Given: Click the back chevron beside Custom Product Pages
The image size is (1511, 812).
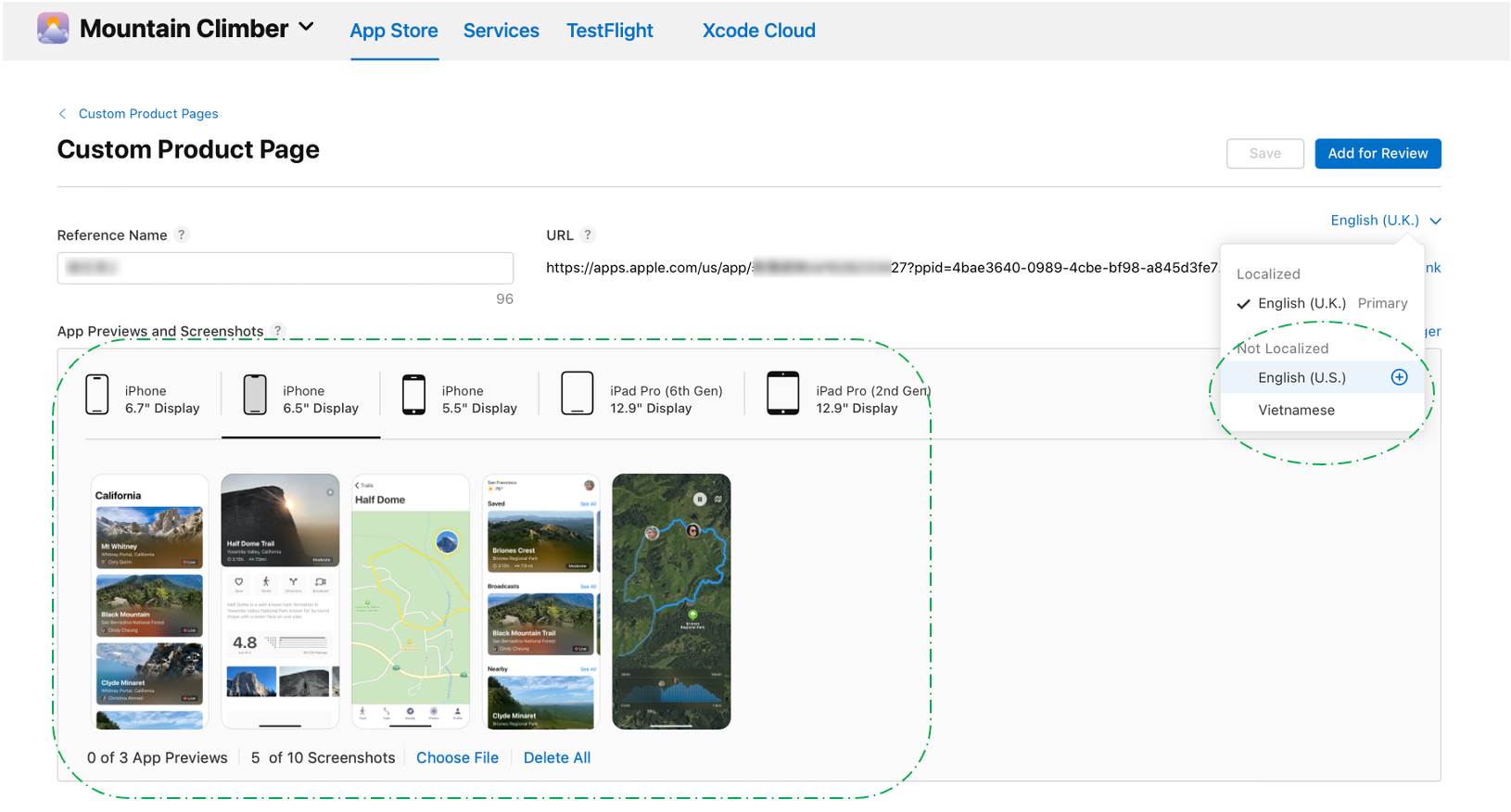Looking at the screenshot, I should [x=62, y=114].
